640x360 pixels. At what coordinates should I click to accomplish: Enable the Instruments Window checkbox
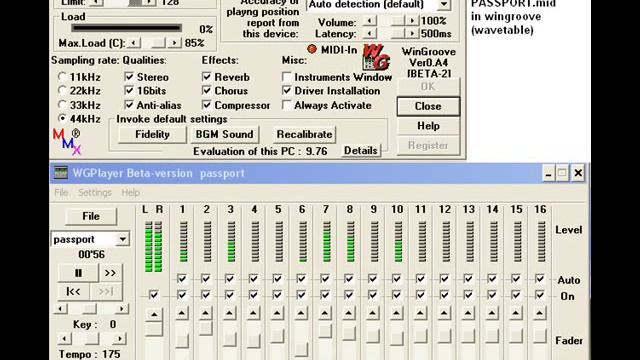coord(287,76)
